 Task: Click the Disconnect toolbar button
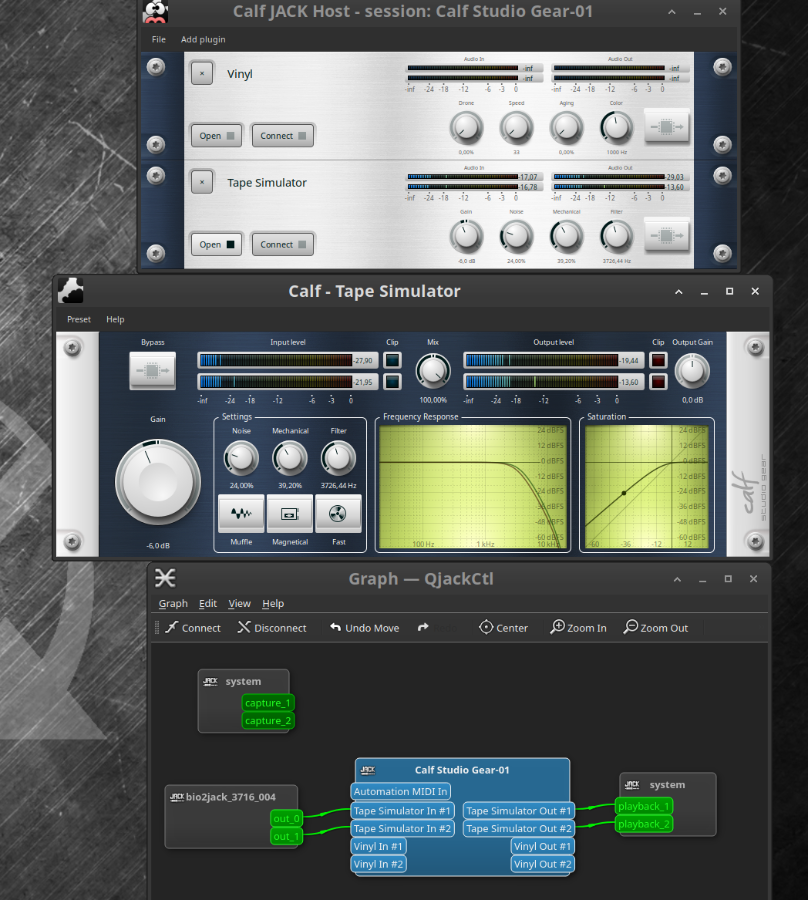272,628
